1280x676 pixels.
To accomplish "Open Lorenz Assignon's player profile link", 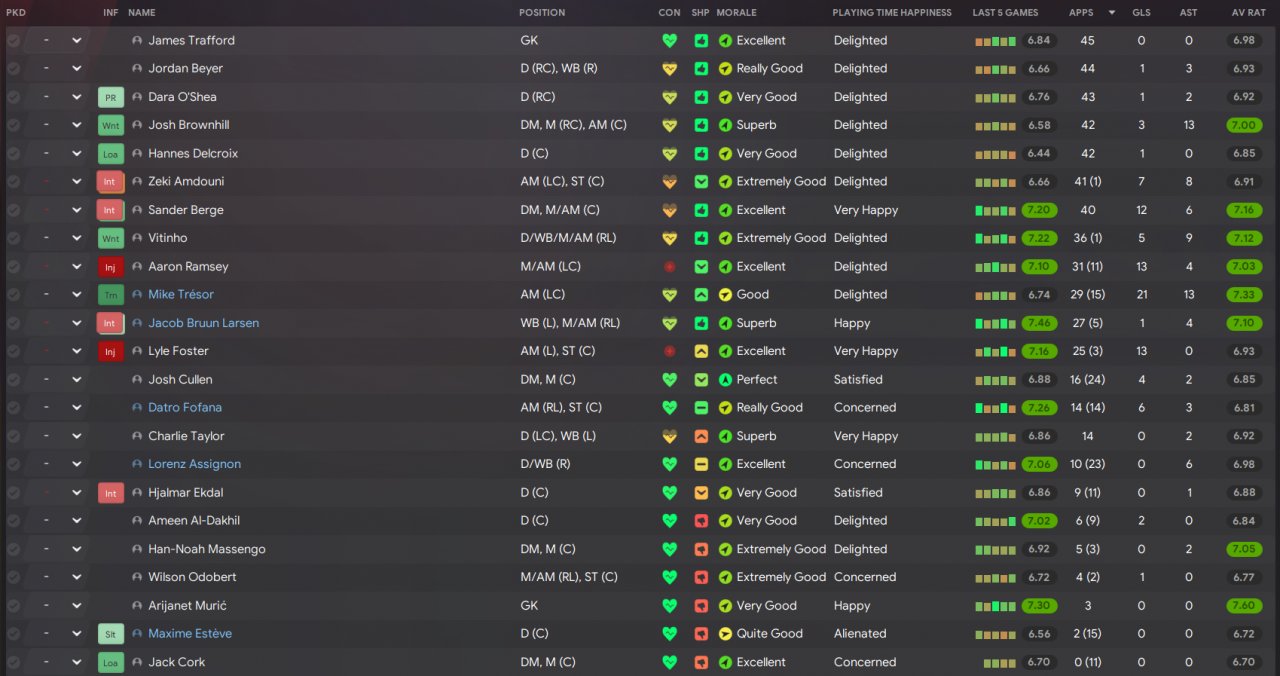I will coord(194,464).
